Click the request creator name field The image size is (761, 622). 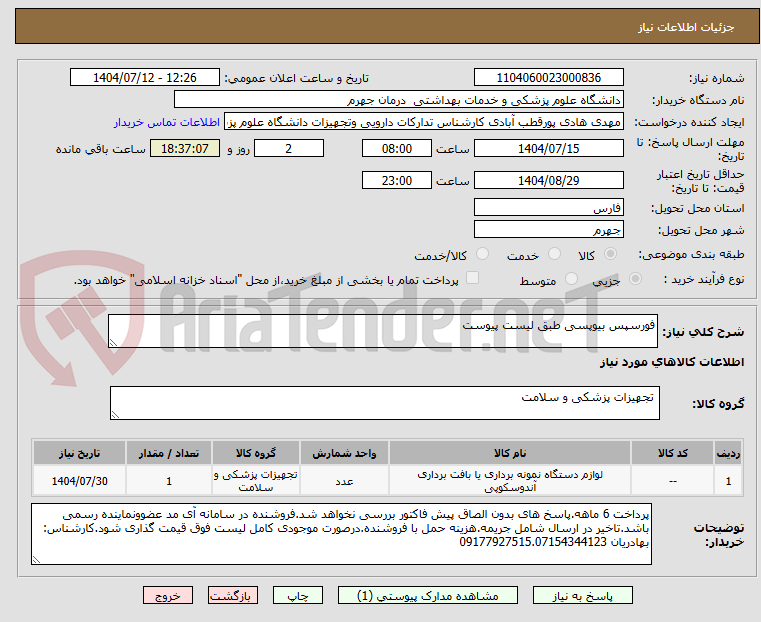coord(424,122)
